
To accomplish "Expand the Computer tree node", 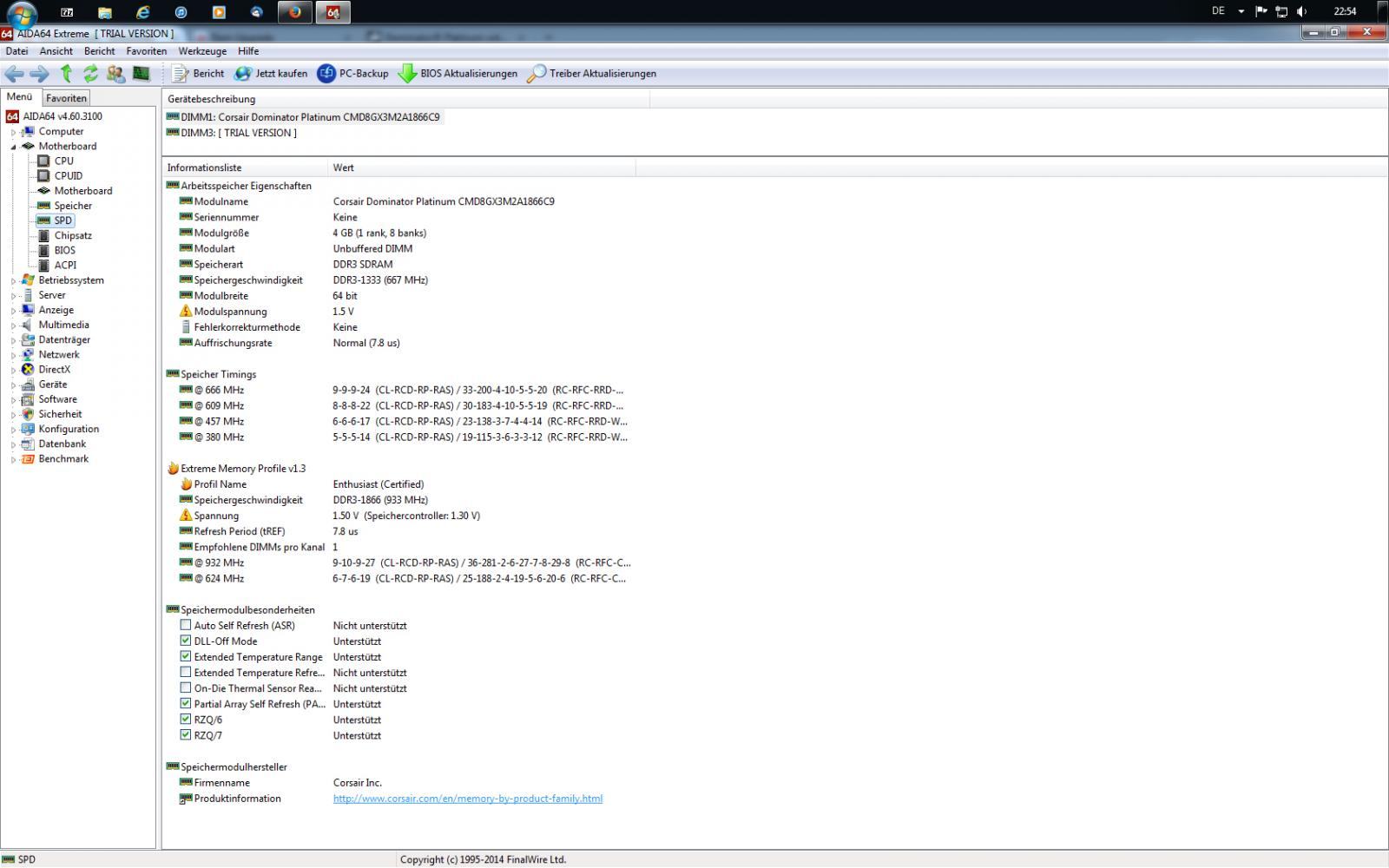I will pyautogui.click(x=13, y=132).
